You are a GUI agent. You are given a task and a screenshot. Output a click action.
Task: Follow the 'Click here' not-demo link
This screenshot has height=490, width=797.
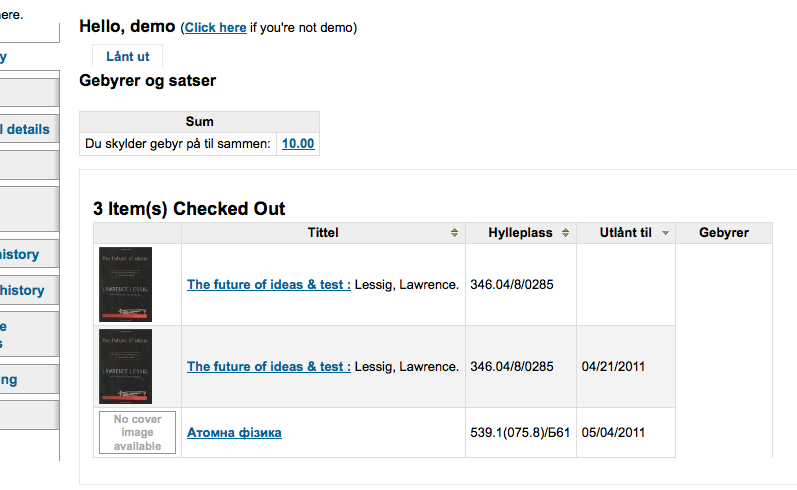215,27
